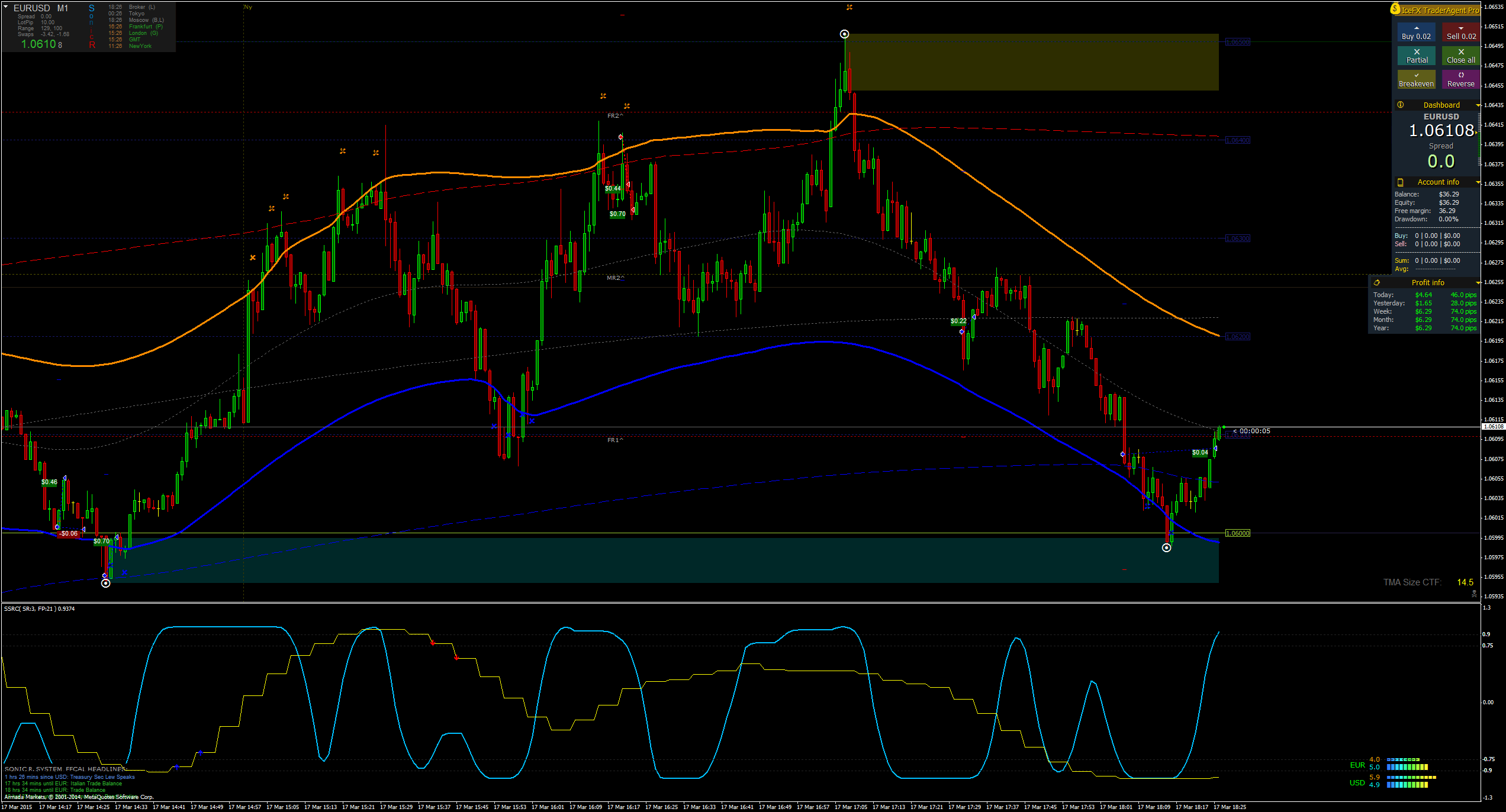Viewport: 1506px width, 812px height.
Task: Click the Frankfurt session clock row
Action: [135, 27]
